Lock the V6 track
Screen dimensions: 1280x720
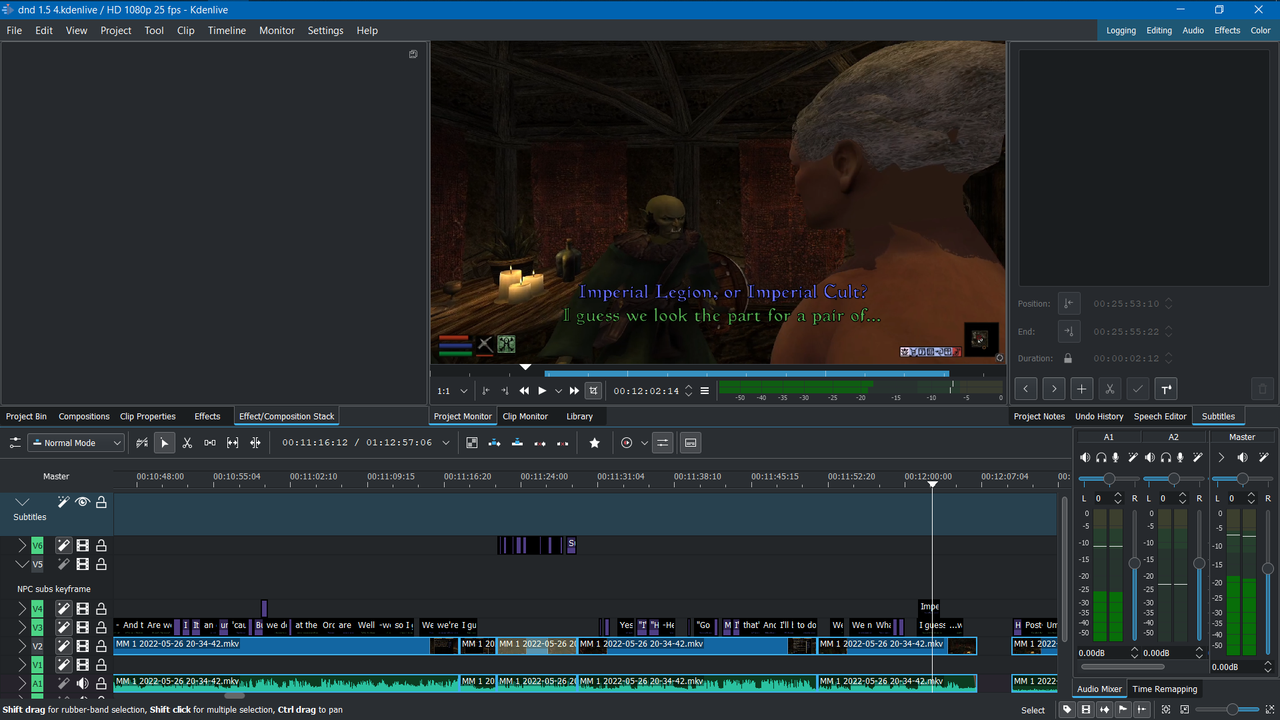click(x=101, y=546)
